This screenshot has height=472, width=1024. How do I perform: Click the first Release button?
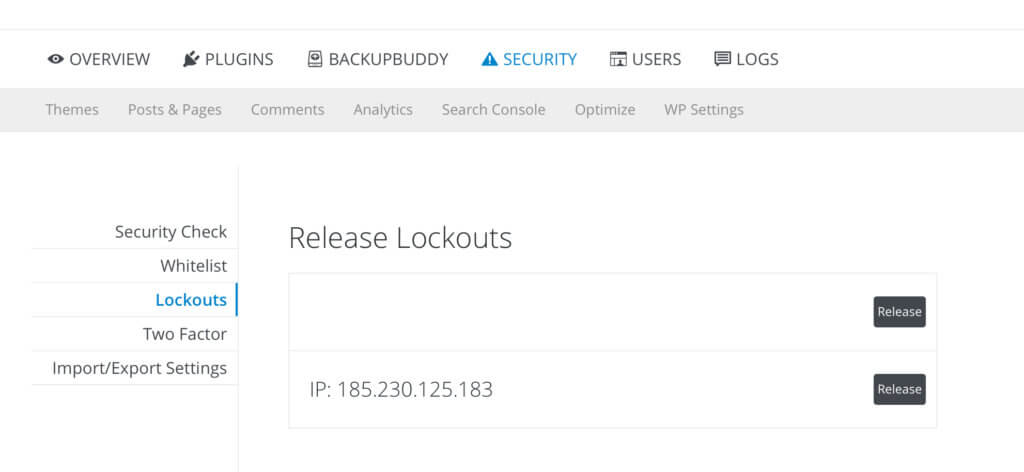pyautogui.click(x=899, y=311)
